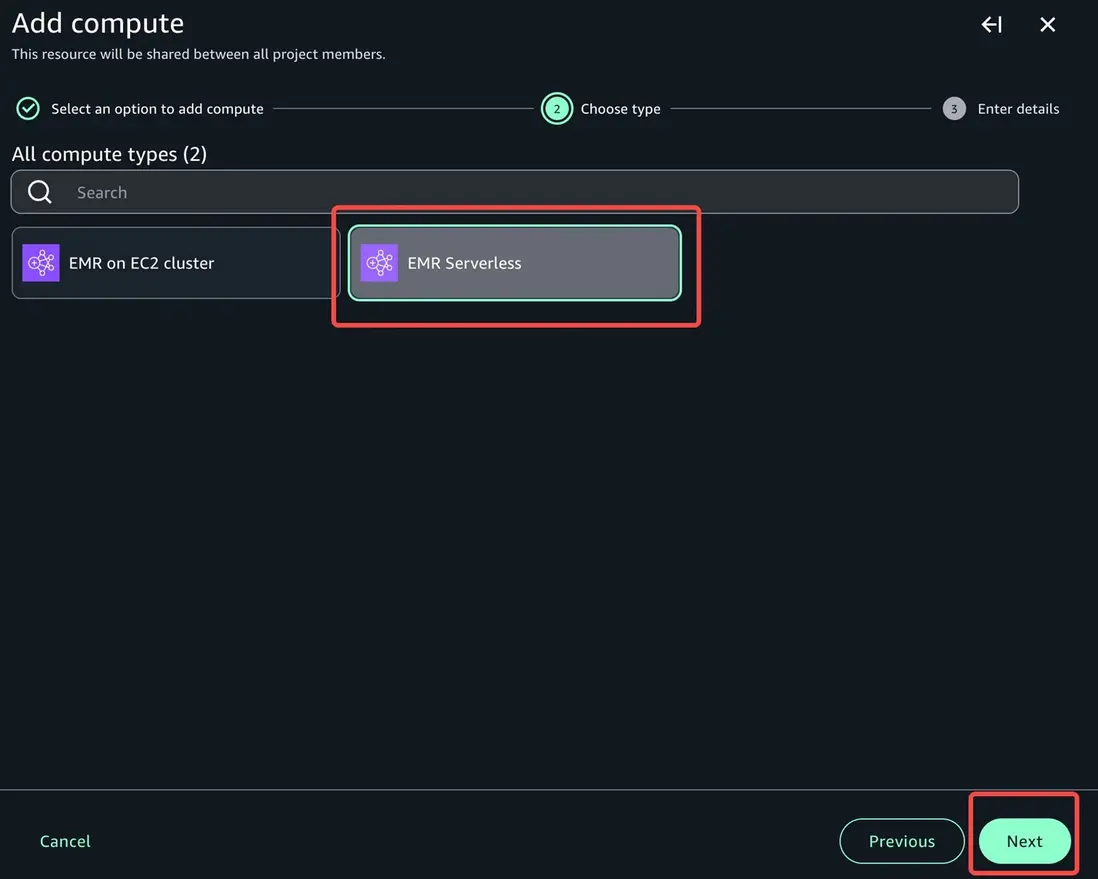1098x879 pixels.
Task: Click the magnifying glass search icon
Action: 40,192
